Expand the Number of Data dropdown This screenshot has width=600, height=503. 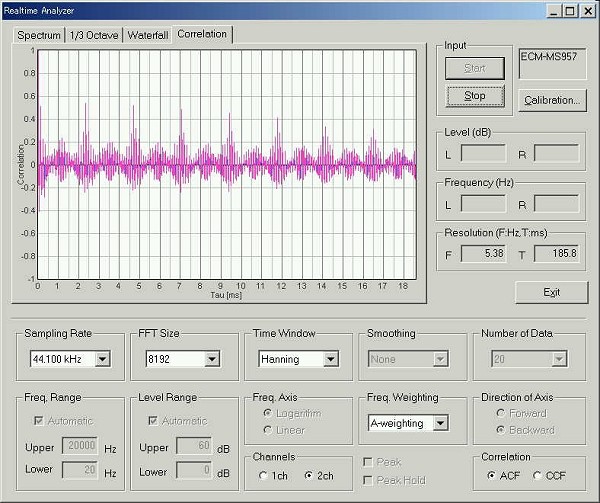pyautogui.click(x=559, y=359)
